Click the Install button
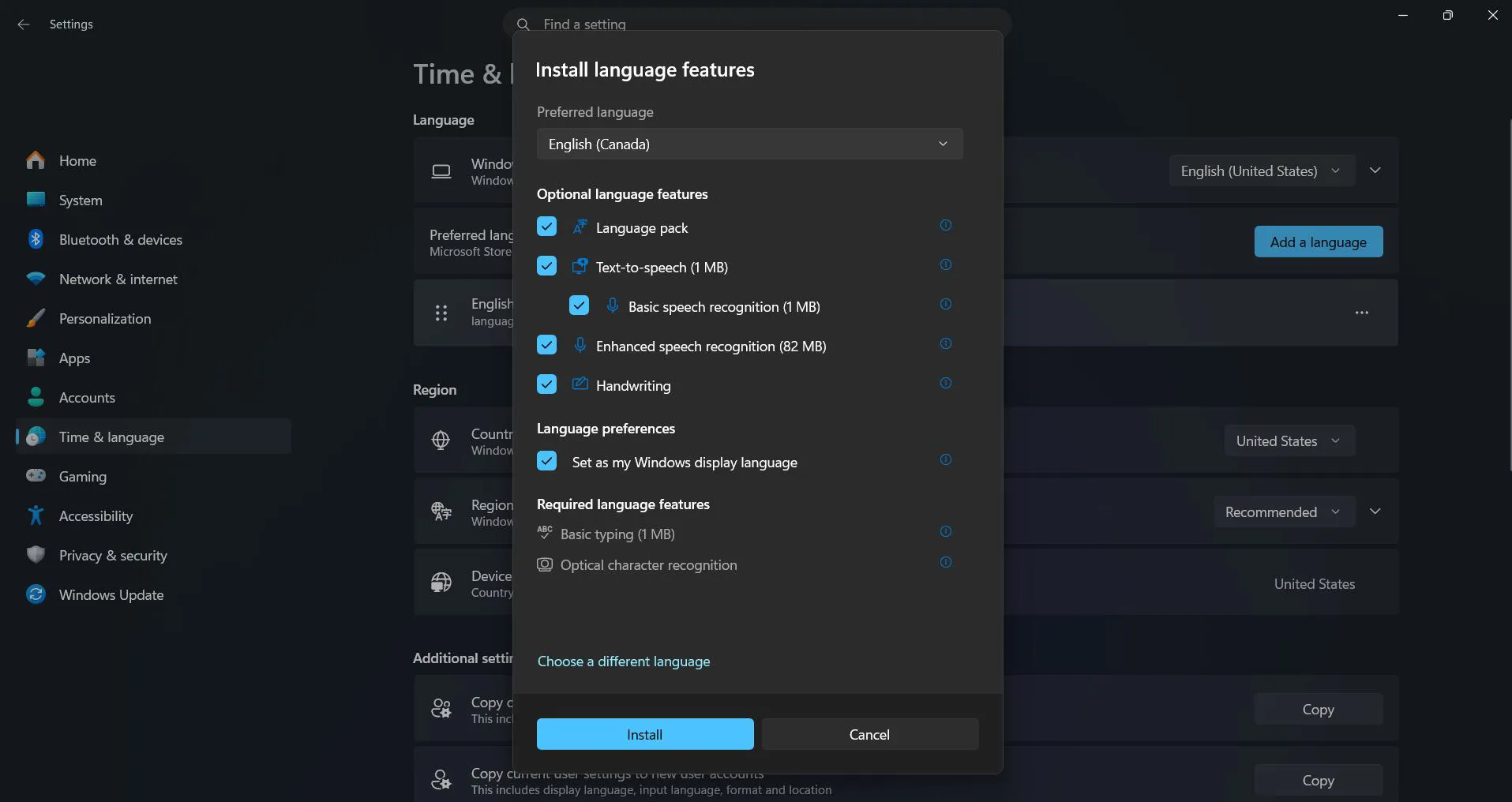 [x=644, y=734]
